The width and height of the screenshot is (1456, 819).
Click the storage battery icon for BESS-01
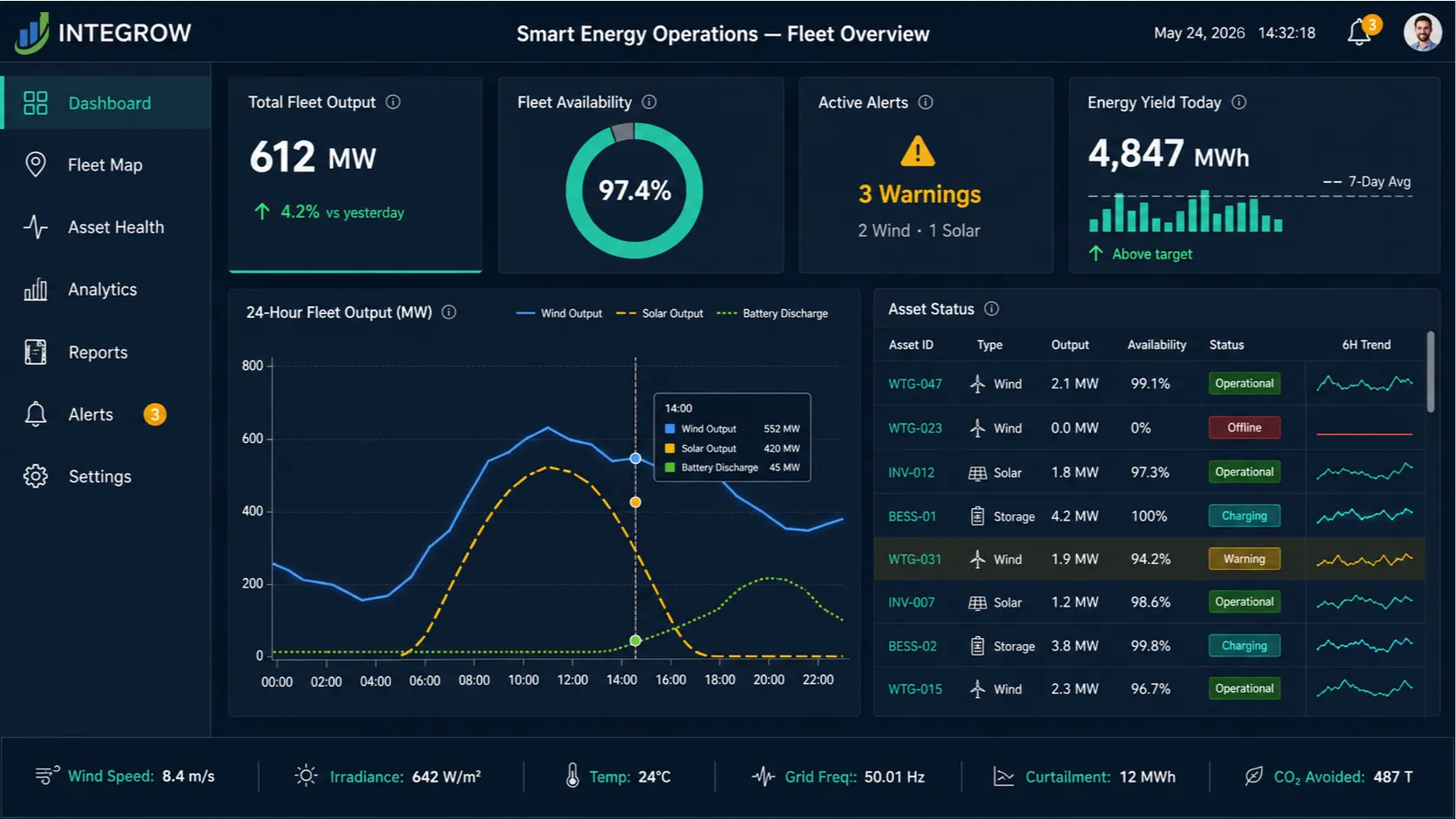pyautogui.click(x=978, y=516)
